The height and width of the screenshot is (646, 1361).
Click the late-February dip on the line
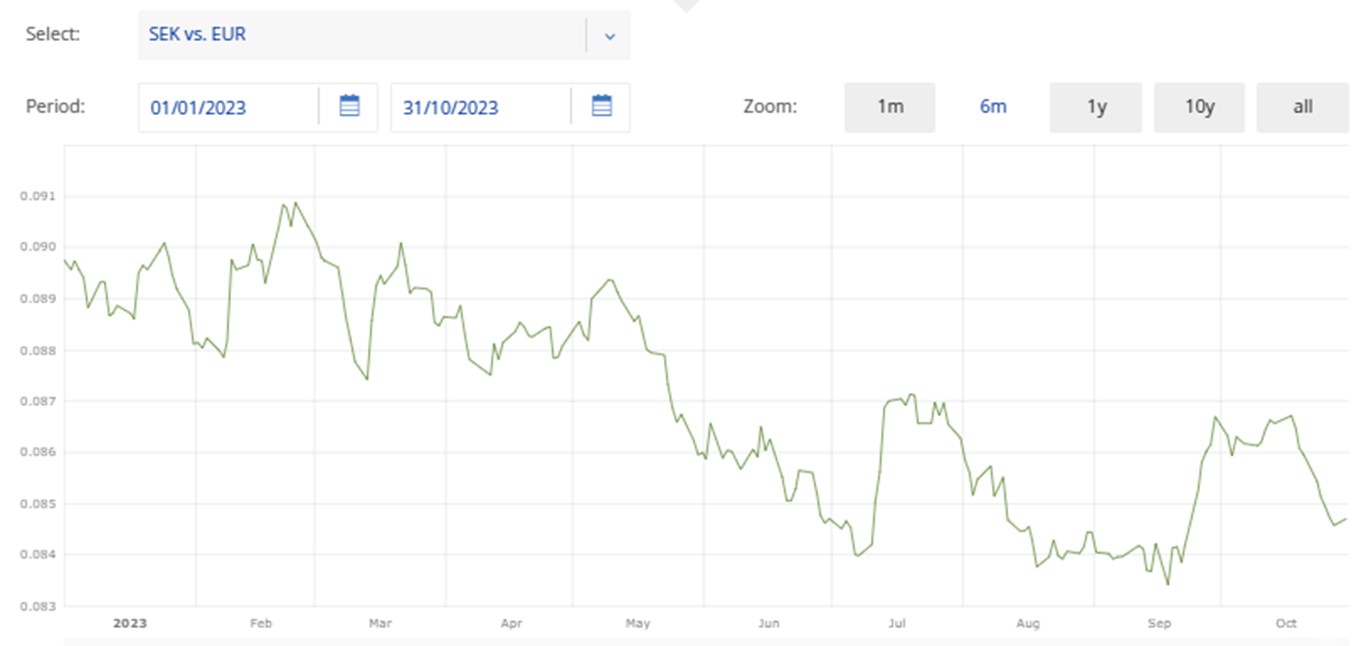(367, 379)
